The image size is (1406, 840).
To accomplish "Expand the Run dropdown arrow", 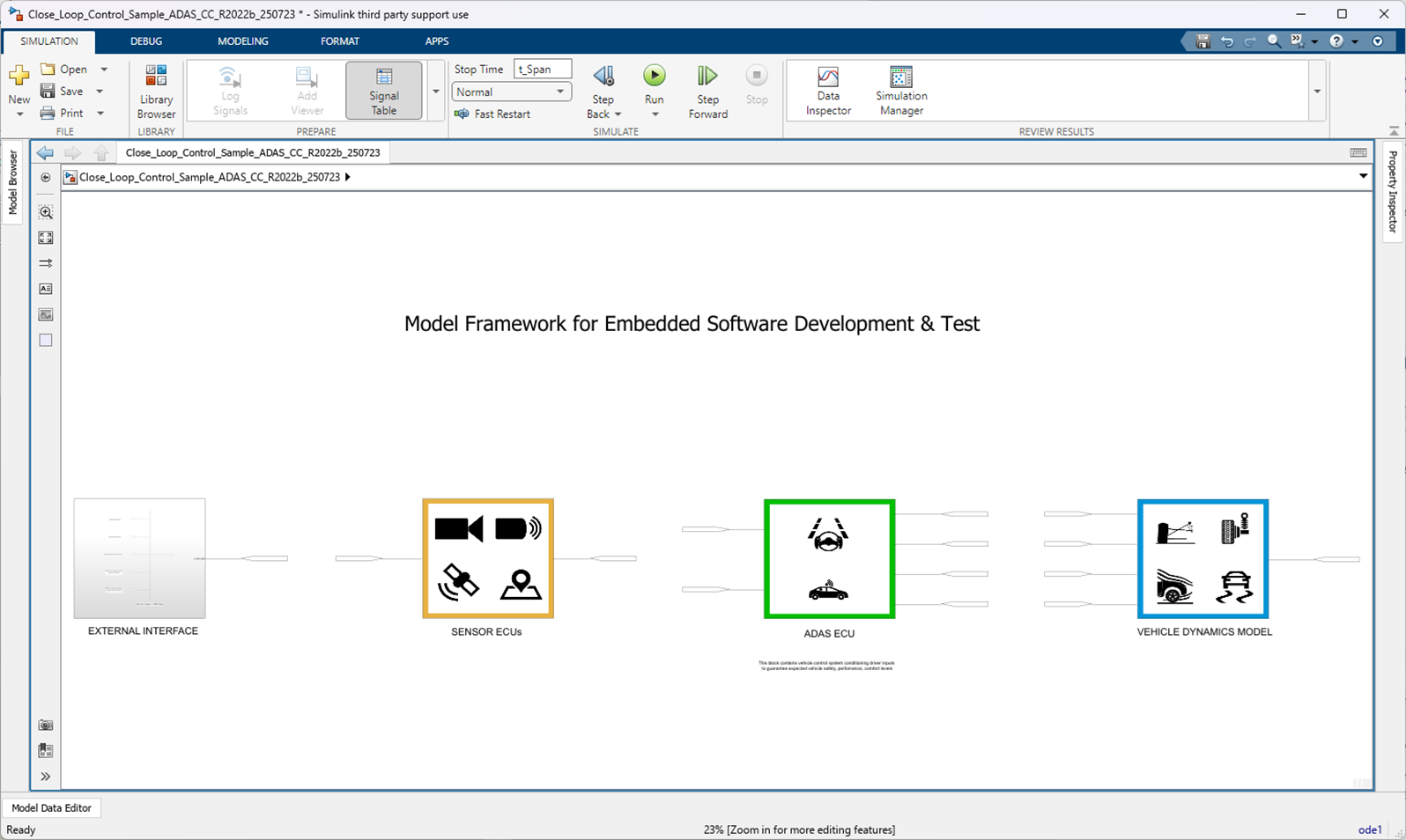I will 655,114.
